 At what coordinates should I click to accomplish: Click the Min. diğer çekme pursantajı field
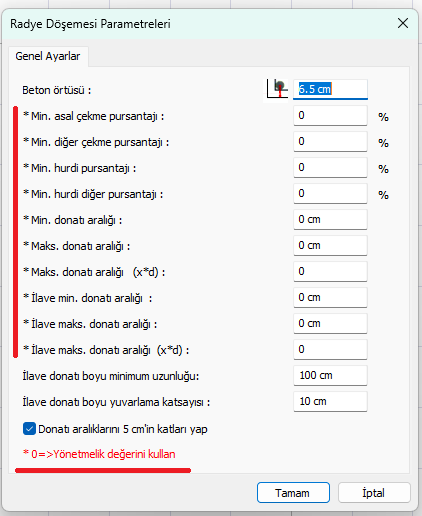coord(330,142)
